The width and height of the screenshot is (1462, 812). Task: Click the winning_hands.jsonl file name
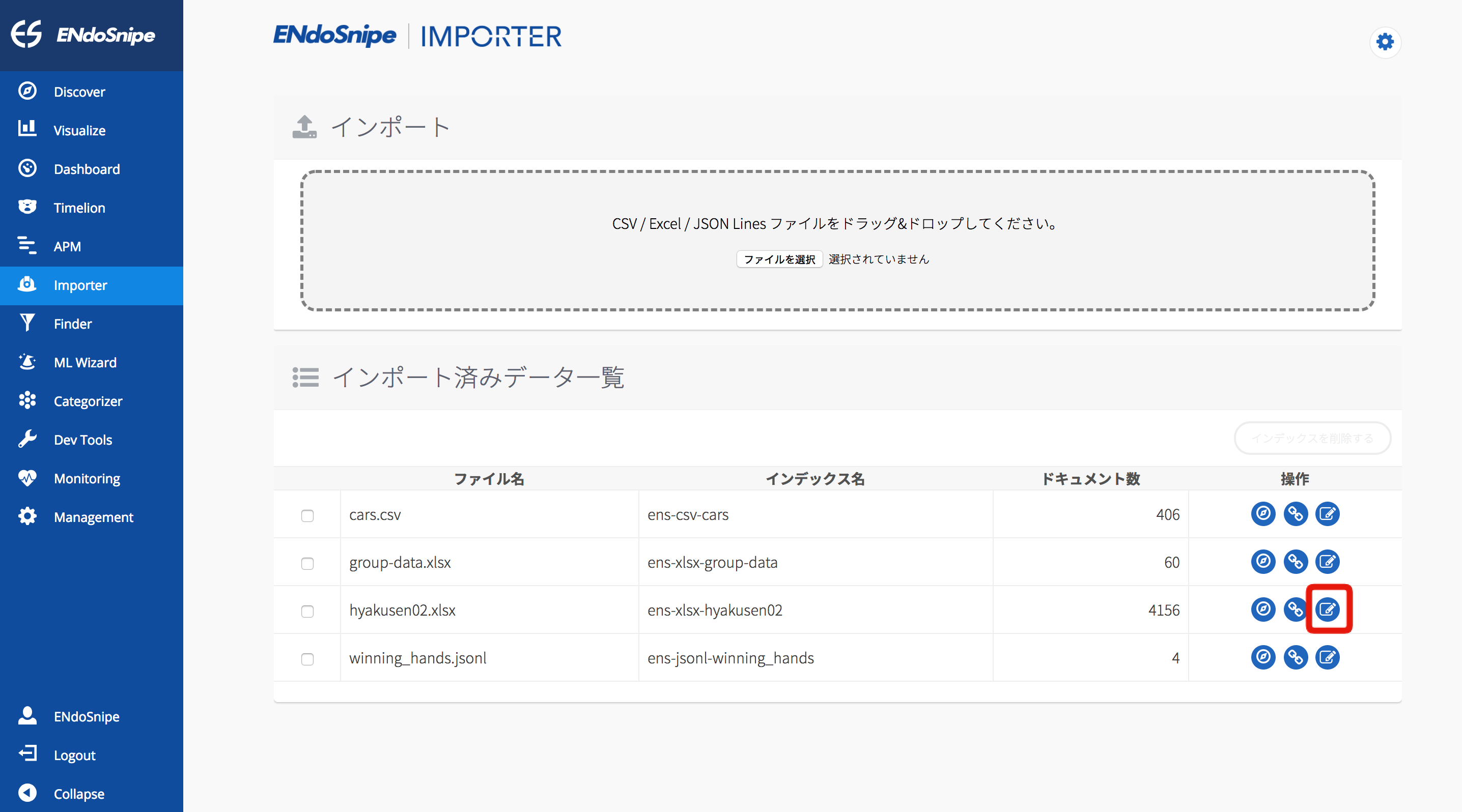click(x=418, y=658)
